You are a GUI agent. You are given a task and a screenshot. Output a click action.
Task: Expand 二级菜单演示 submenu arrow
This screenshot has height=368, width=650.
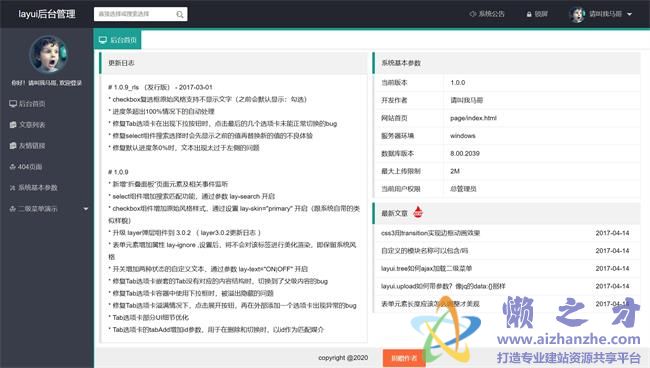pos(86,209)
